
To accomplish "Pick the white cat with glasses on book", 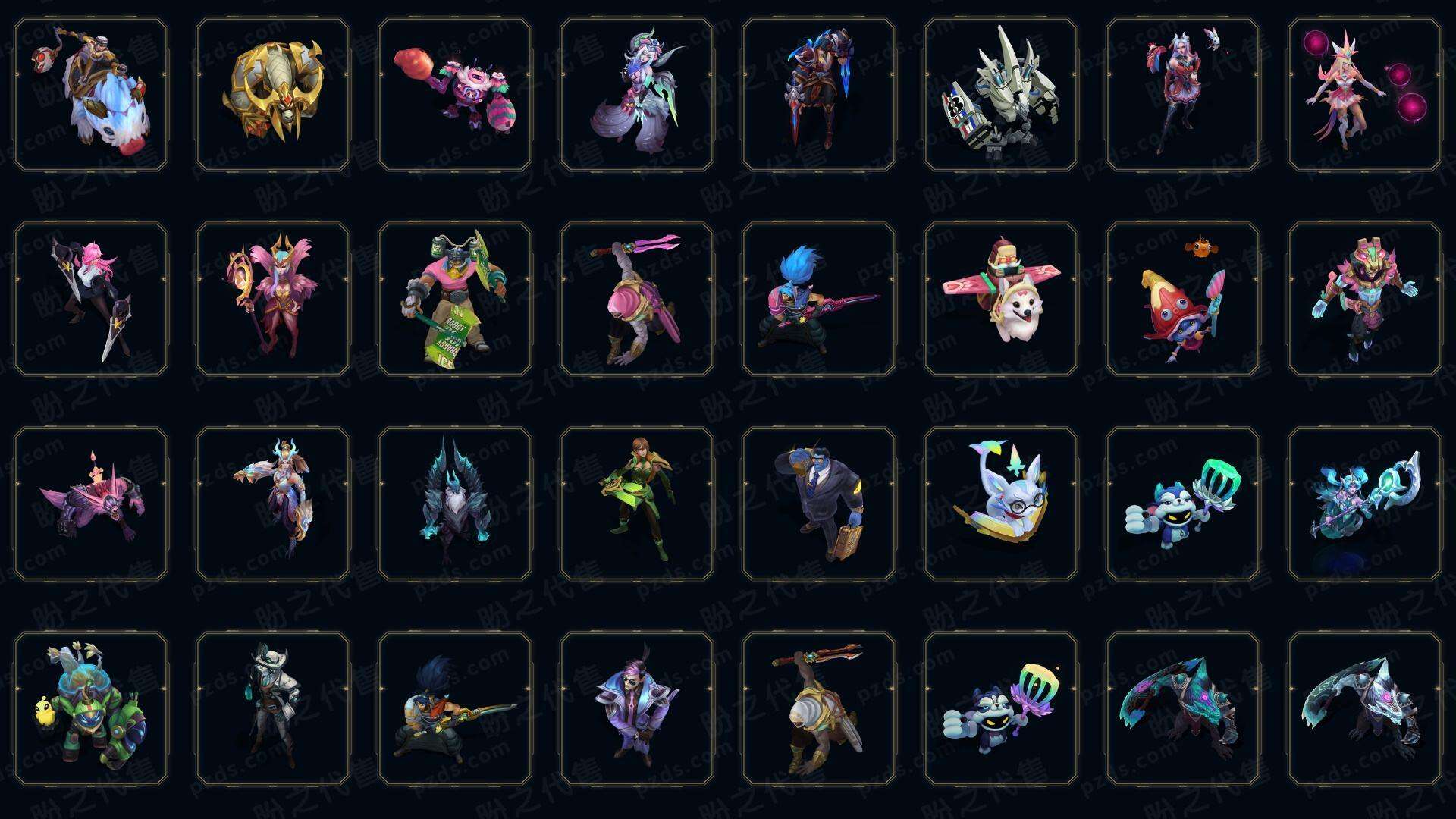I will pos(1001,504).
